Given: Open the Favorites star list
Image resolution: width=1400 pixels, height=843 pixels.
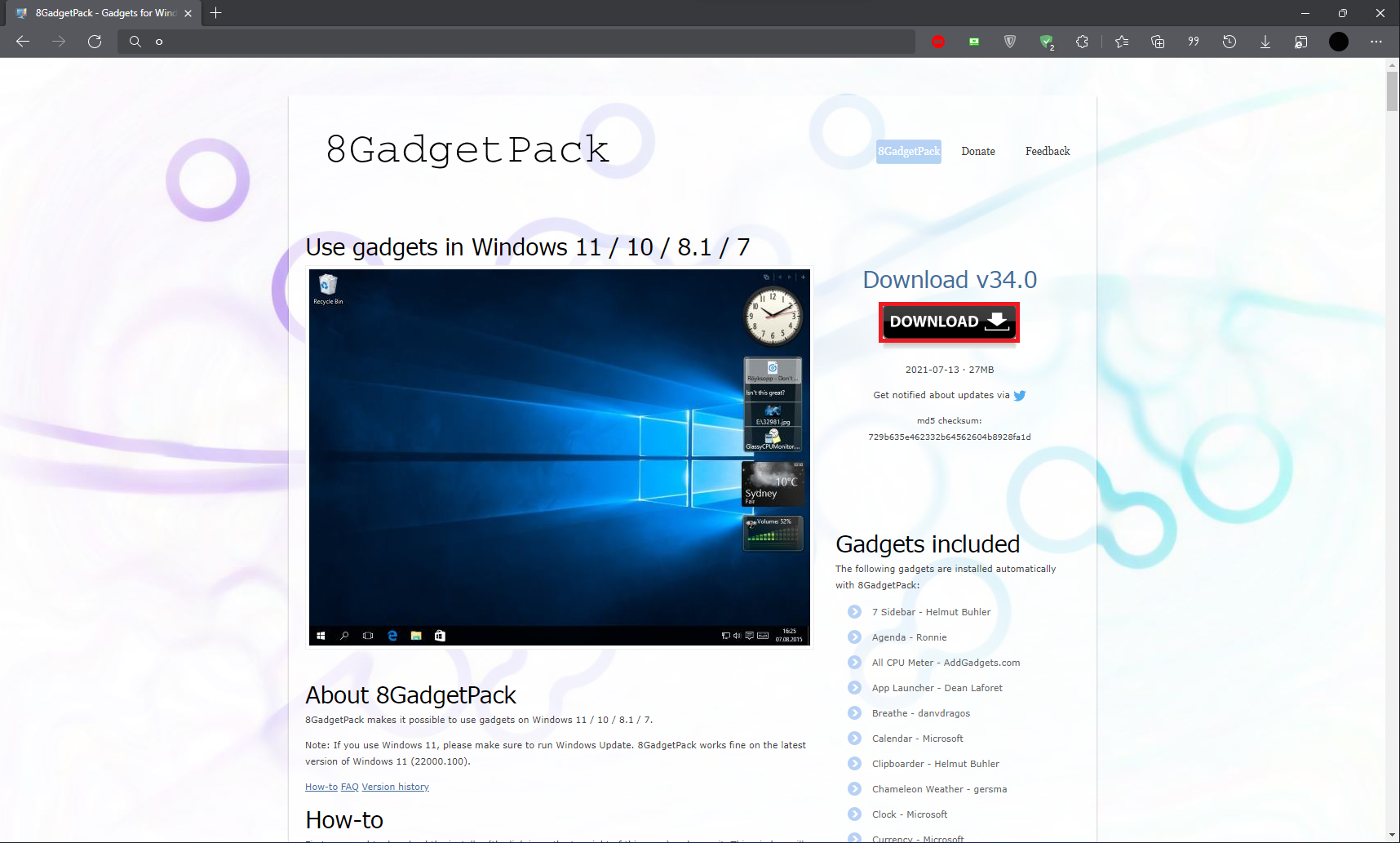Looking at the screenshot, I should coord(1122,42).
